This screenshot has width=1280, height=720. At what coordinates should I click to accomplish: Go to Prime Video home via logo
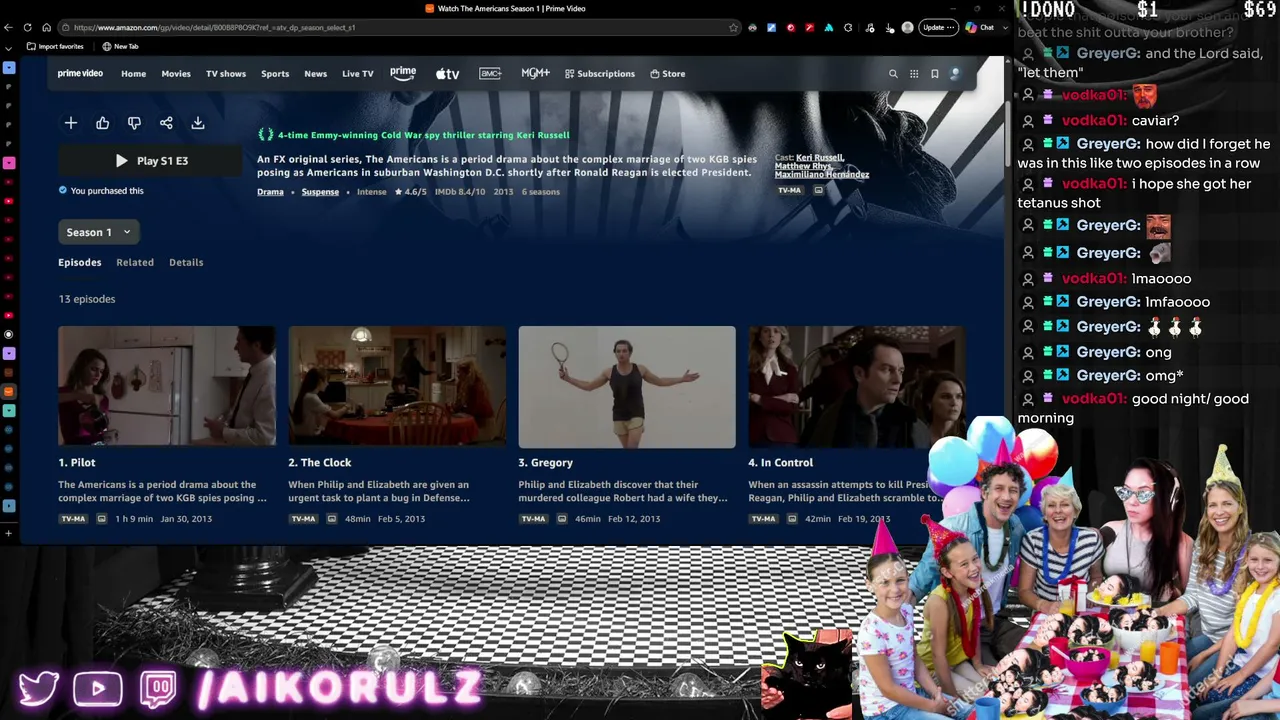[x=80, y=73]
